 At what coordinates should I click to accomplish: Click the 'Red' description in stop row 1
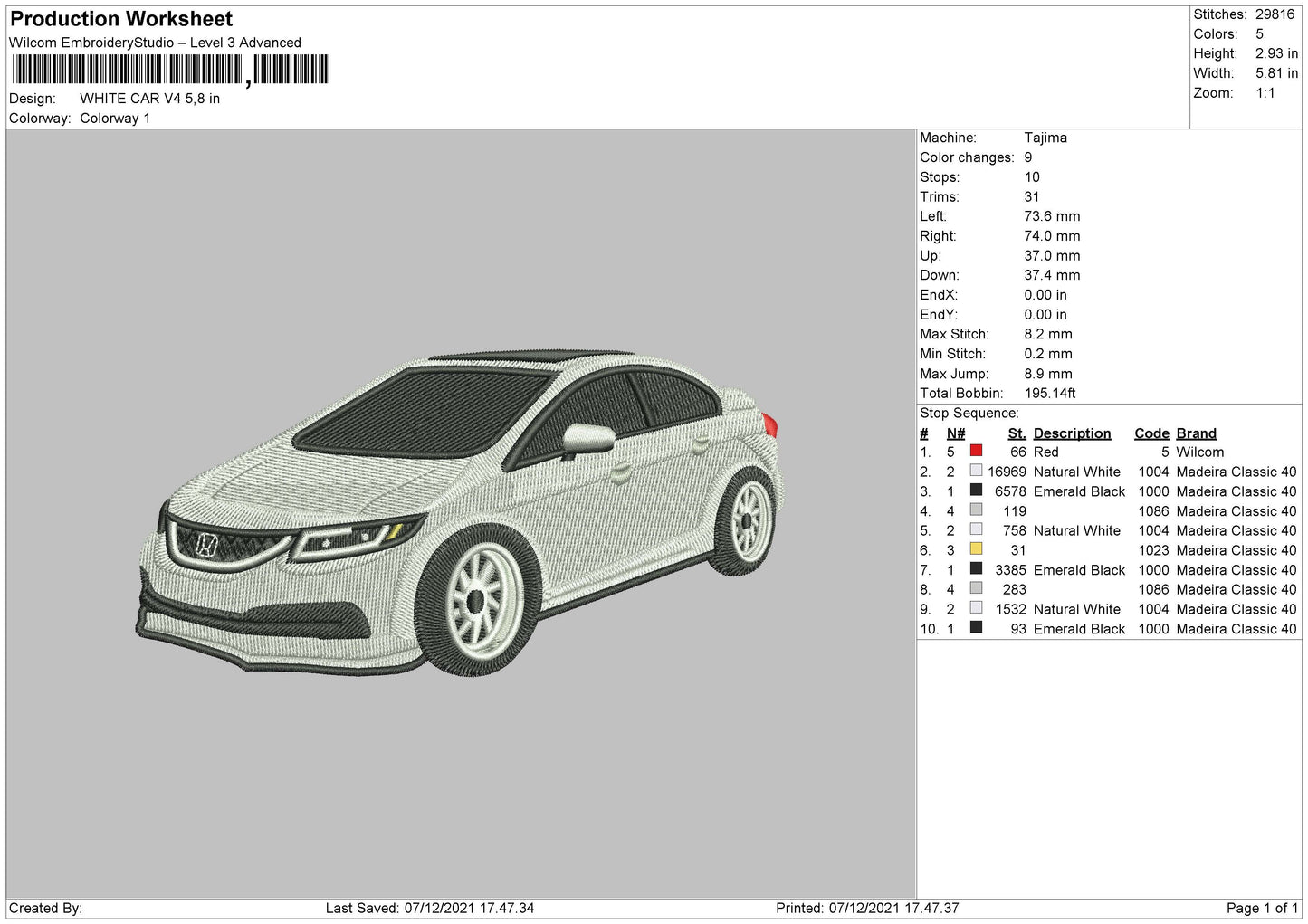(1045, 452)
